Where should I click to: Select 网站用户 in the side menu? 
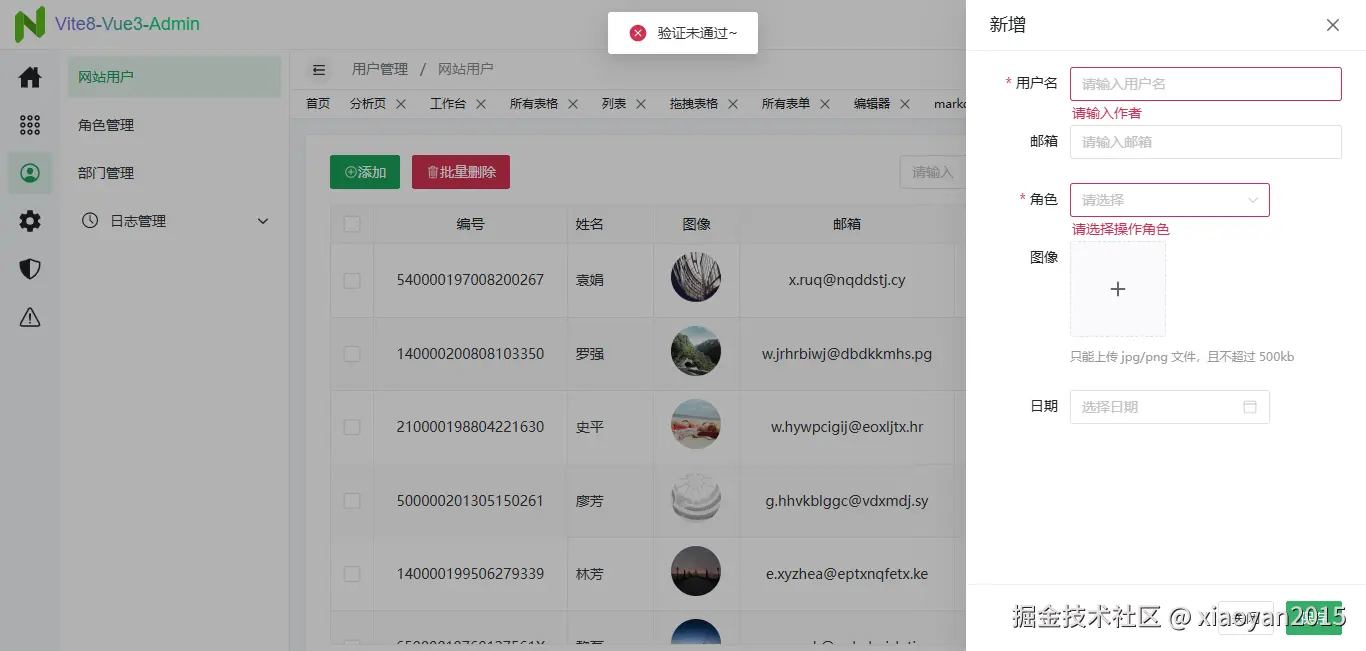pyautogui.click(x=175, y=77)
